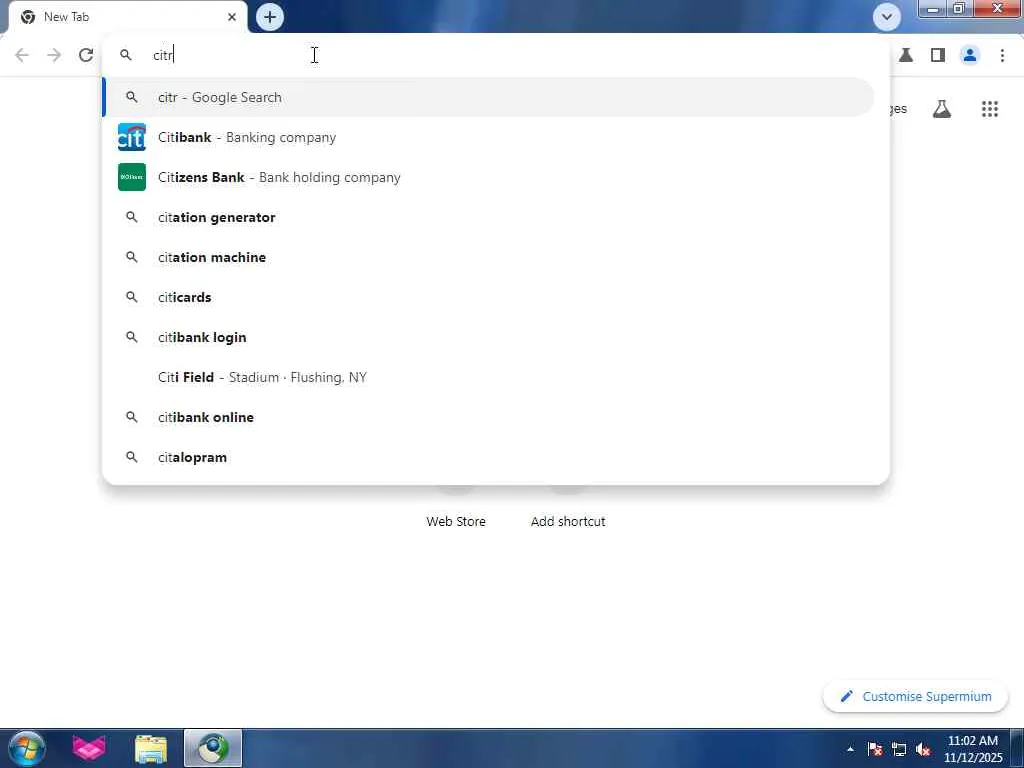
Task: Open the File Explorer taskbar icon
Action: pos(151,748)
